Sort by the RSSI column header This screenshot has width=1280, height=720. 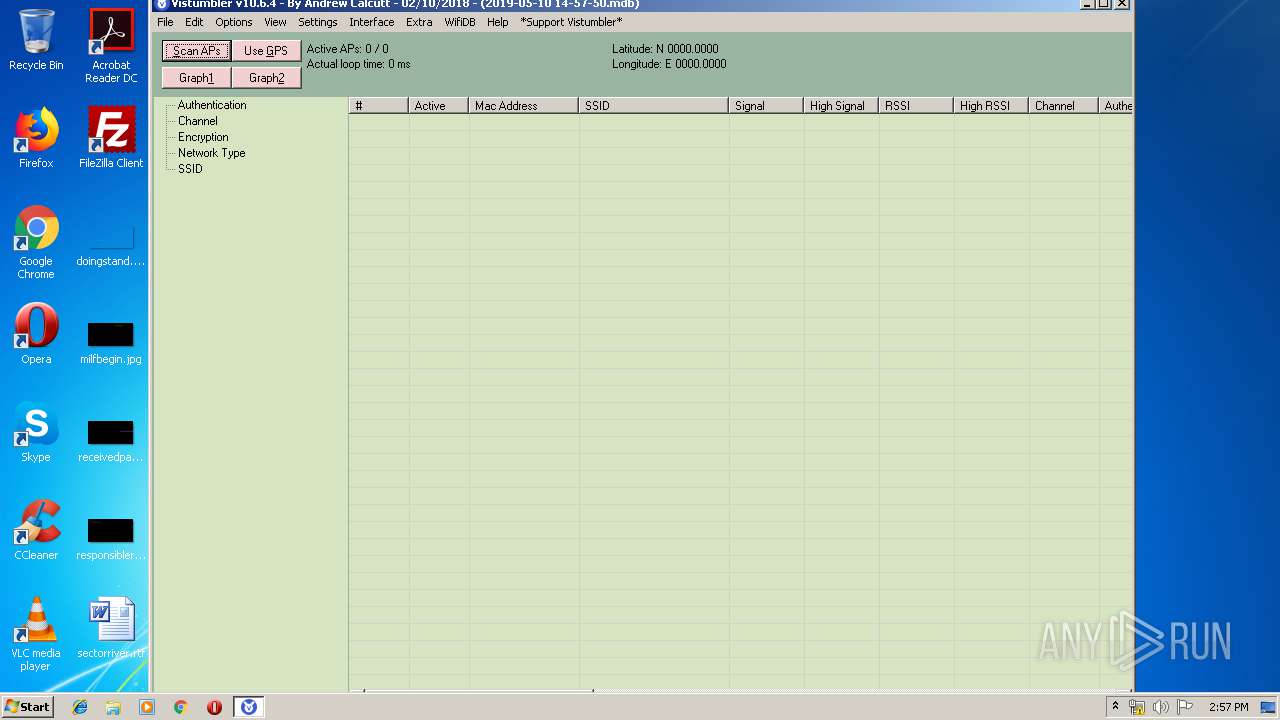point(916,106)
